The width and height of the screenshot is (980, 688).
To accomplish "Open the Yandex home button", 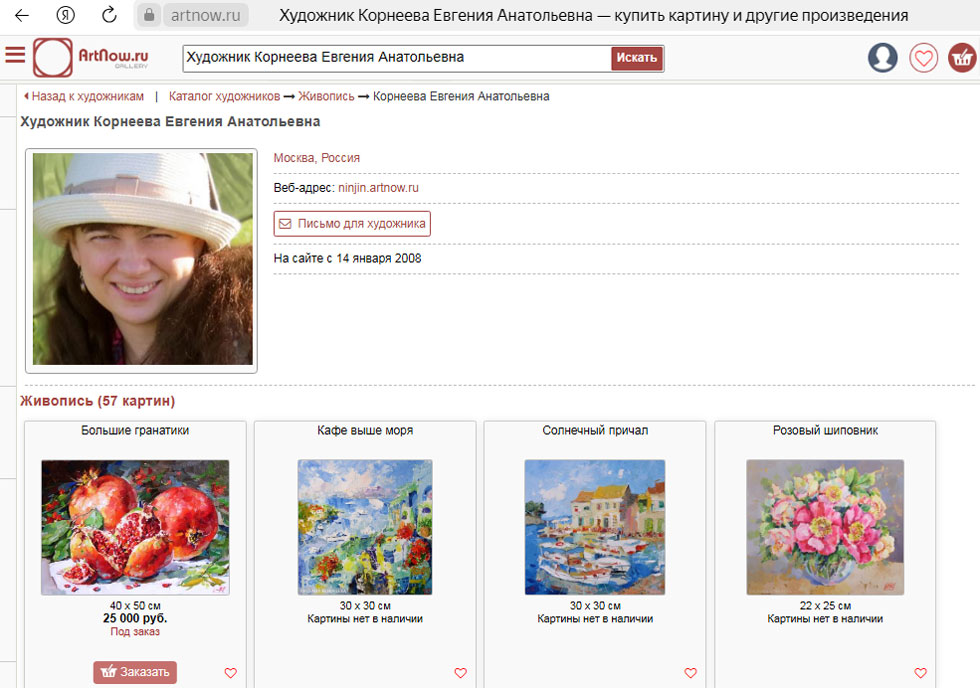I will [x=66, y=15].
